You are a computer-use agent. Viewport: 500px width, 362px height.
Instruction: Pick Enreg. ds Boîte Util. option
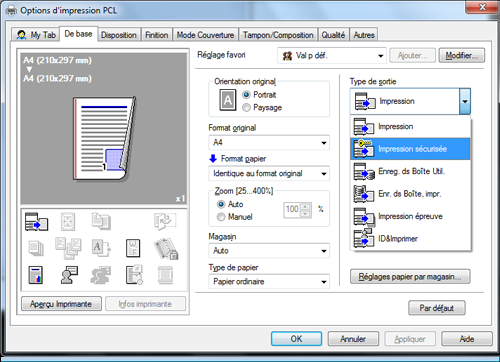[410, 171]
